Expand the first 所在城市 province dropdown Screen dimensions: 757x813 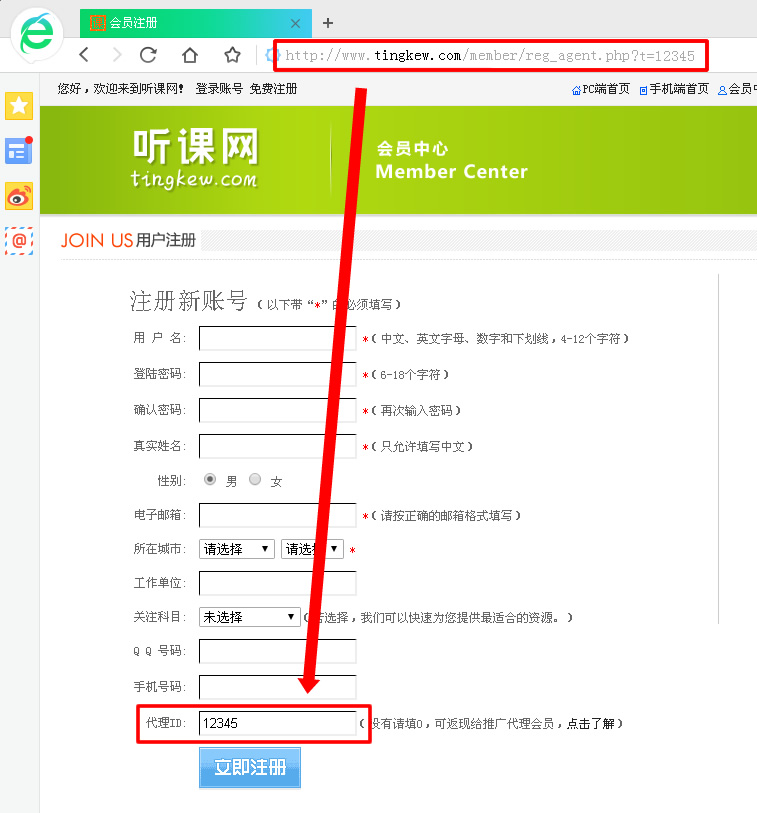click(x=237, y=549)
